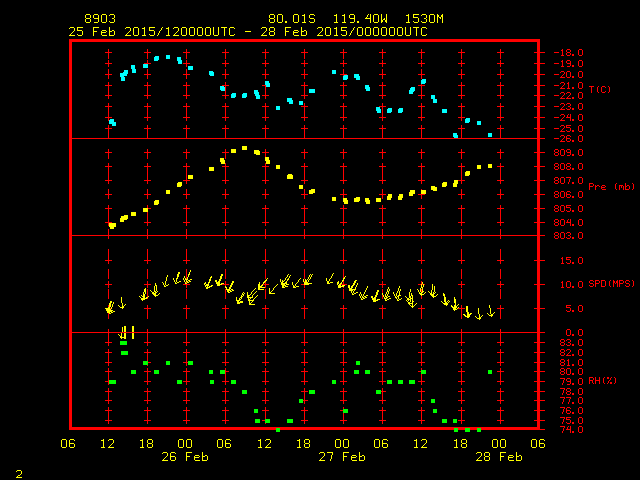Click the 78.0 humidity tick value

point(571,392)
